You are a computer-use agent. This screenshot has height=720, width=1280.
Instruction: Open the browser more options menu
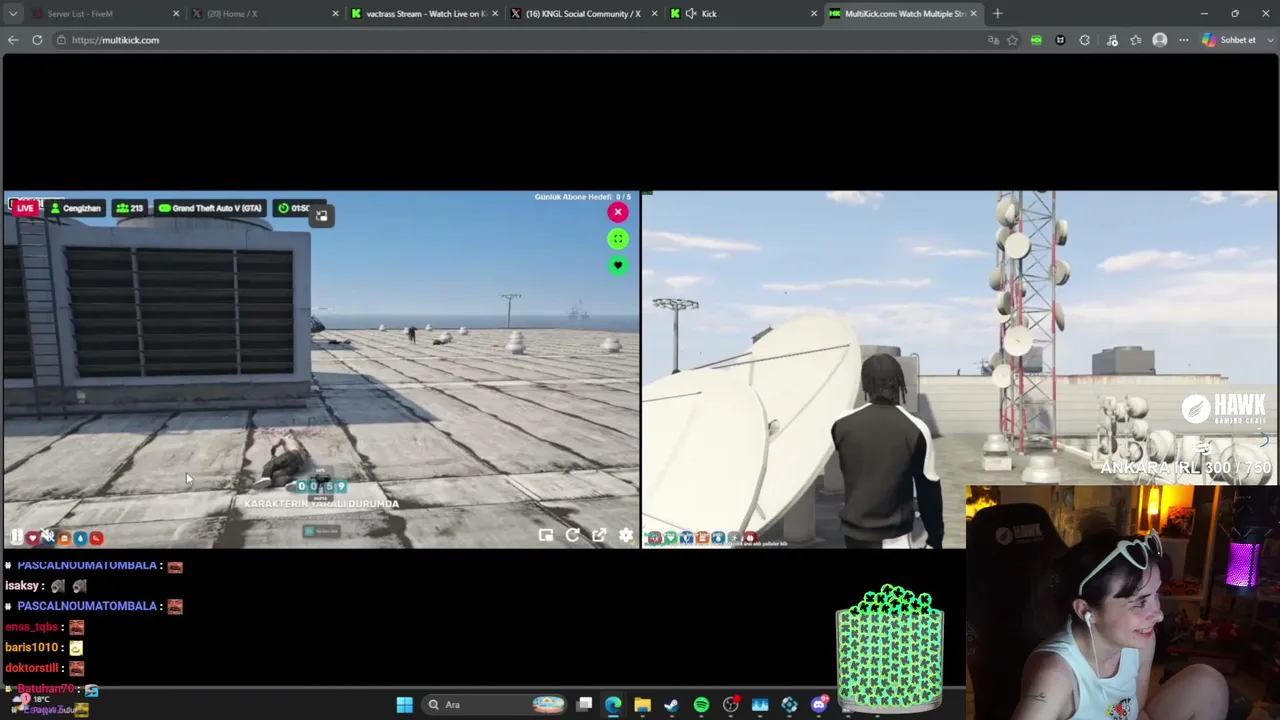point(1184,40)
